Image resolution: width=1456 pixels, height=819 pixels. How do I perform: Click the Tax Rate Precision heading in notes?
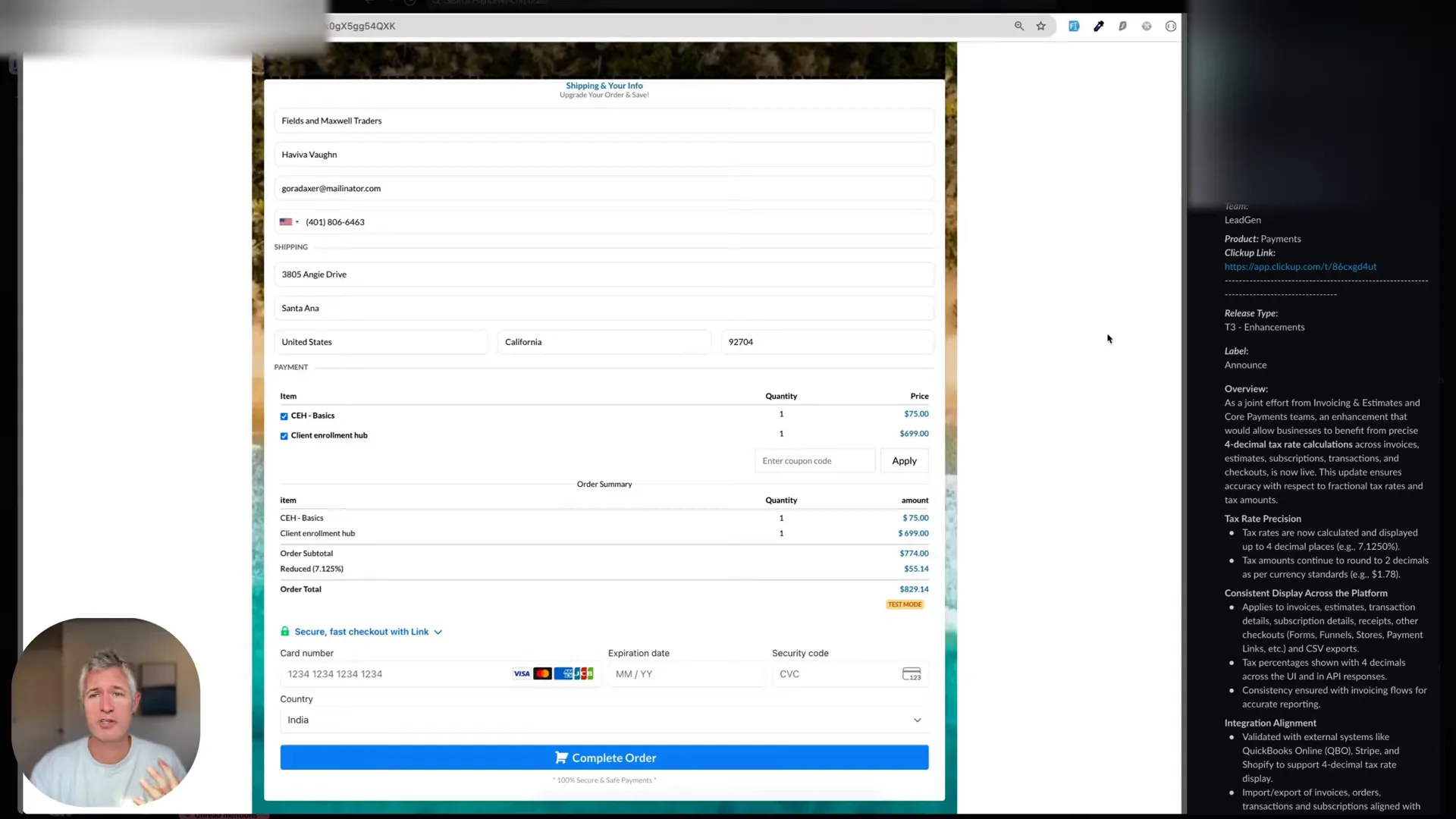[1263, 519]
